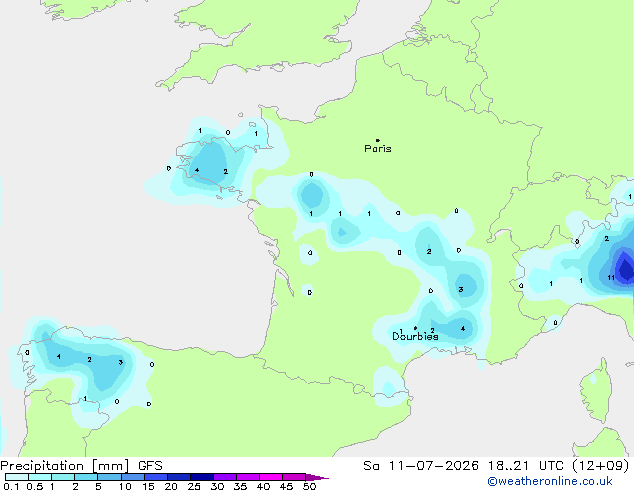Click the '3' precipitation value in northern Spain
Image resolution: width=634 pixels, height=490 pixels.
coord(120,362)
